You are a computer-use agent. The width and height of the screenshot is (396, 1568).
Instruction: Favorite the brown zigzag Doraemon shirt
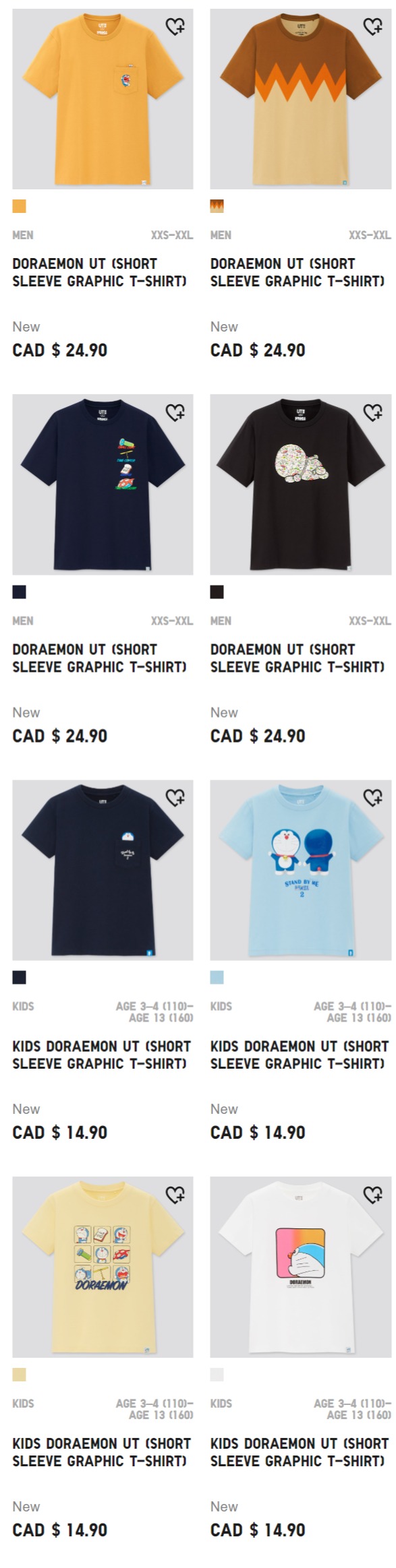click(x=373, y=26)
